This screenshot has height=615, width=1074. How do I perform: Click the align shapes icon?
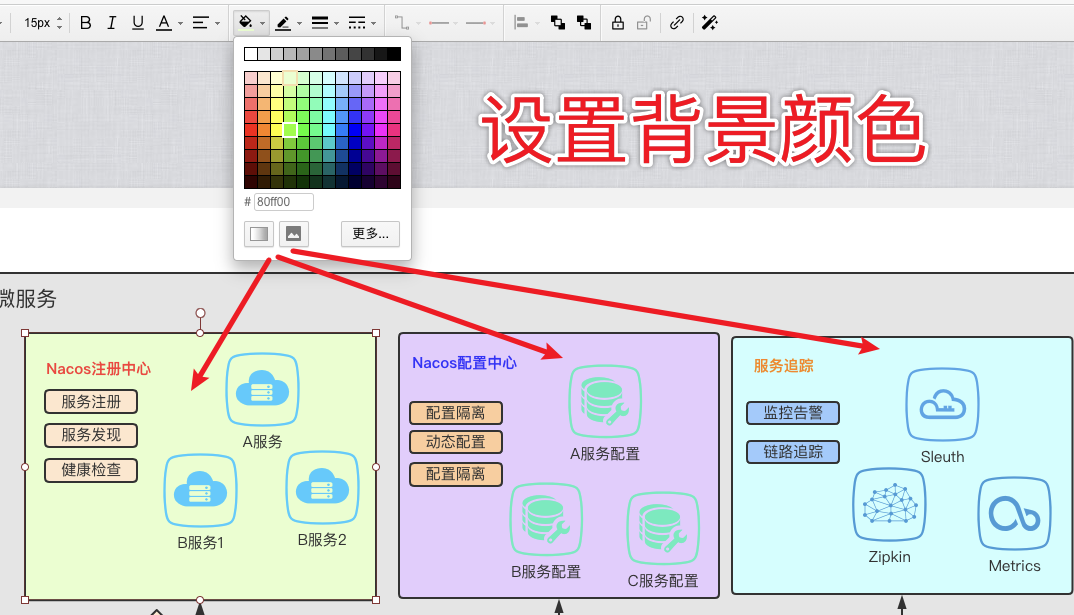pyautogui.click(x=521, y=23)
